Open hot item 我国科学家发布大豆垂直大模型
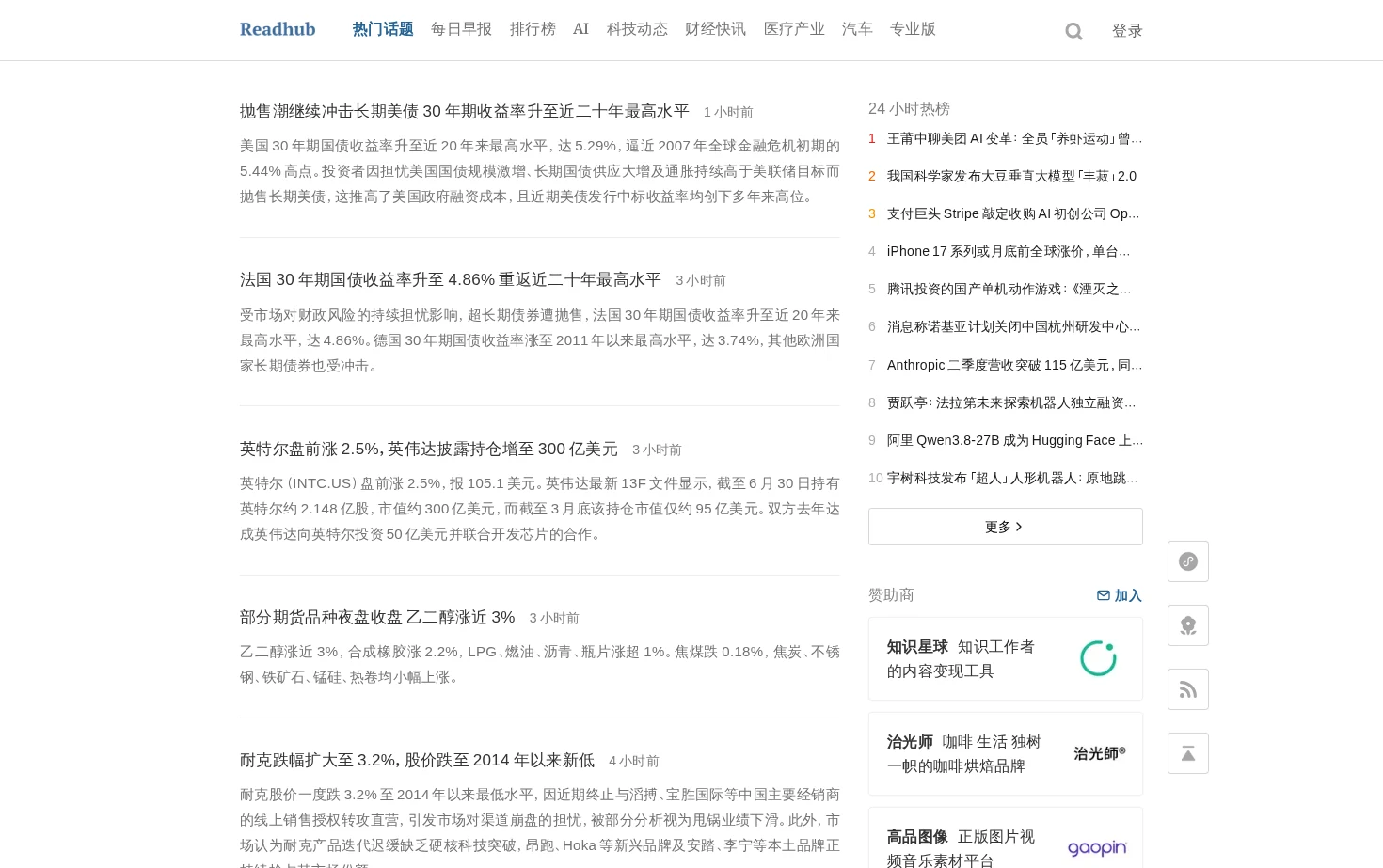 click(x=1011, y=176)
